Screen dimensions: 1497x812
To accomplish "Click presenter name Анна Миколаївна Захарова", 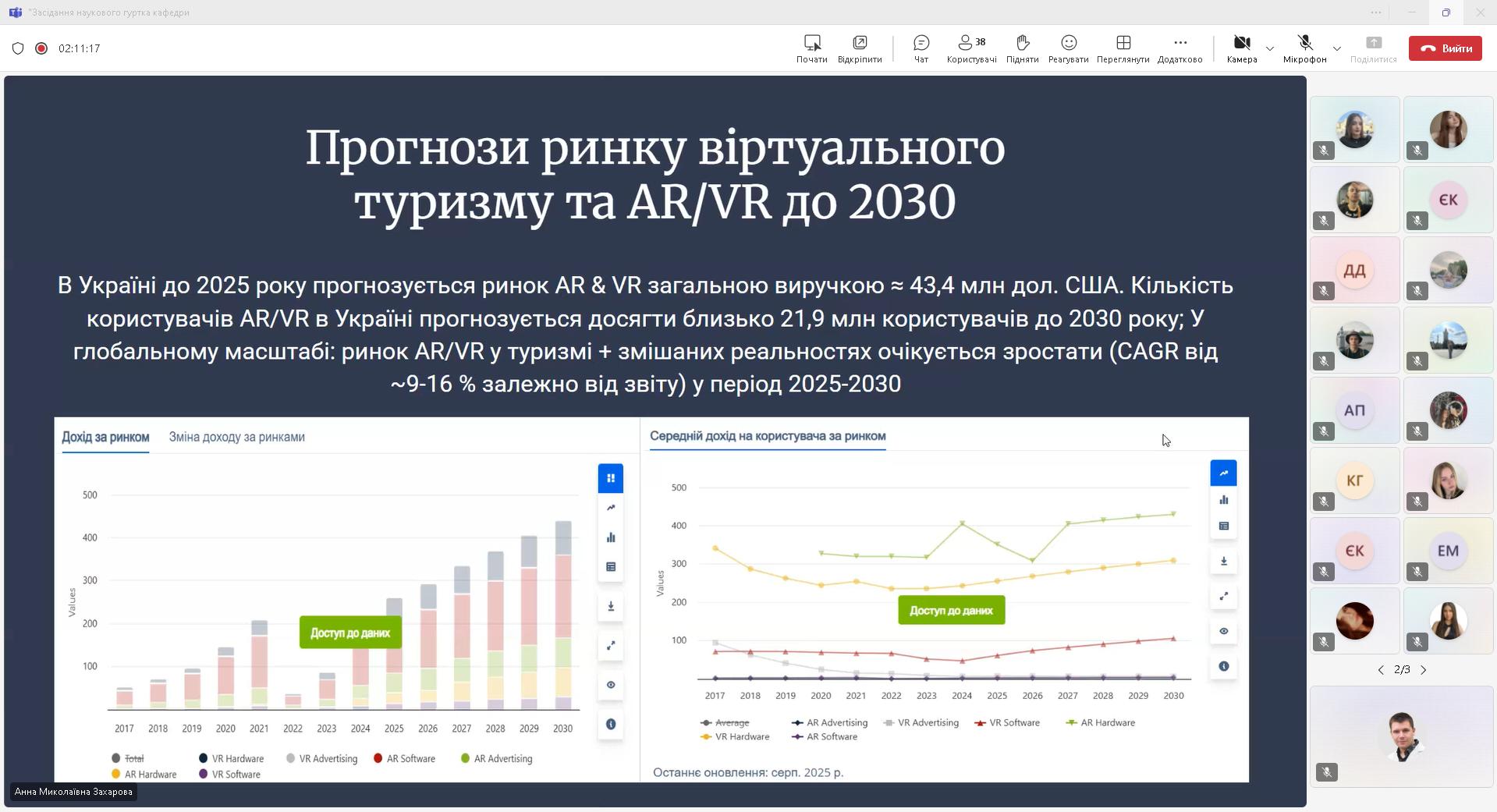I will coord(73,792).
